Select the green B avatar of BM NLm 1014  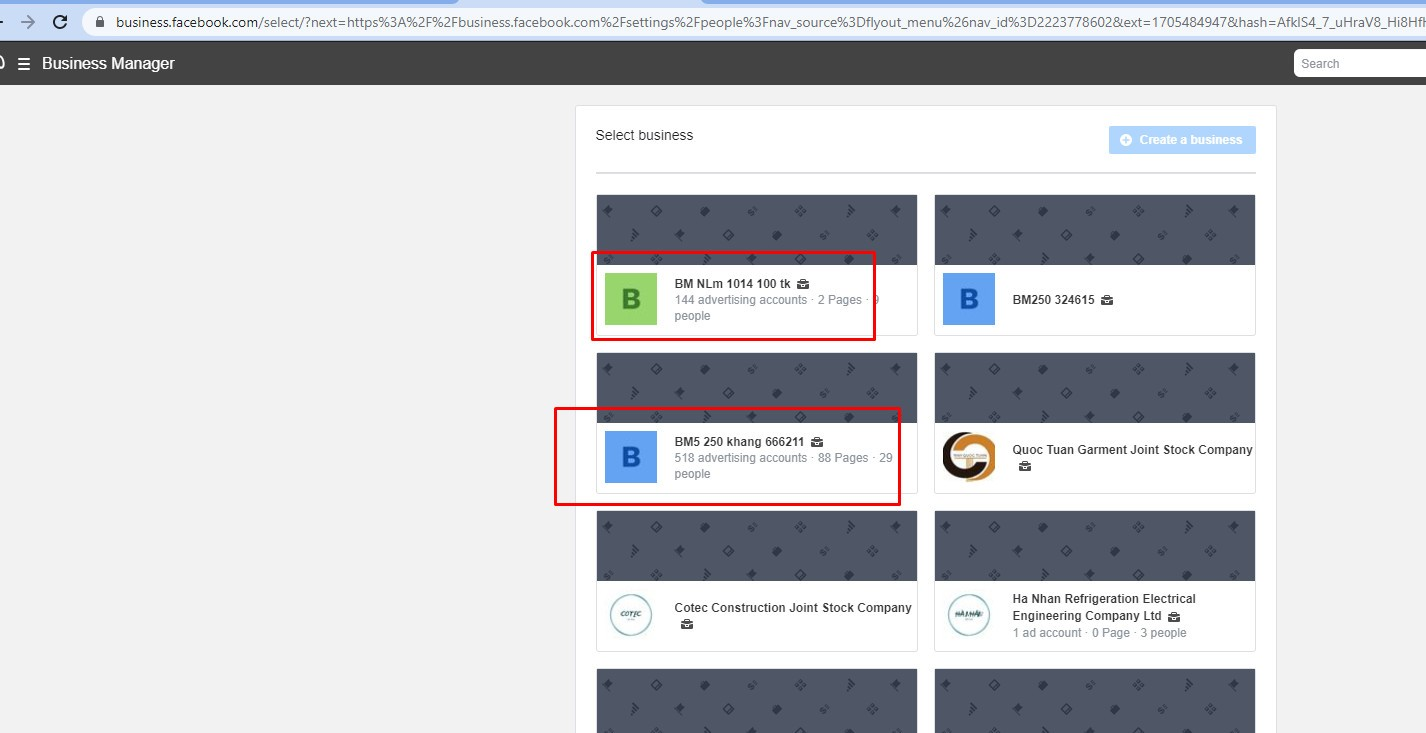(631, 299)
